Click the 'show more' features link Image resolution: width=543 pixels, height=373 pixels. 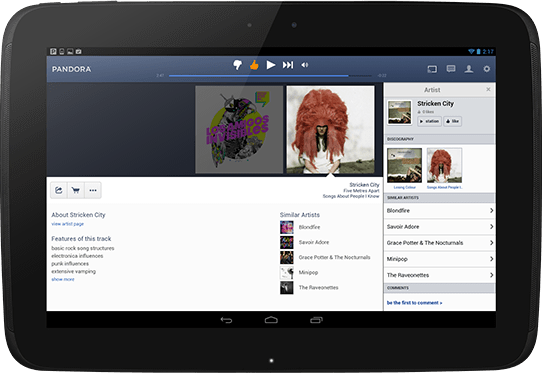[x=63, y=279]
